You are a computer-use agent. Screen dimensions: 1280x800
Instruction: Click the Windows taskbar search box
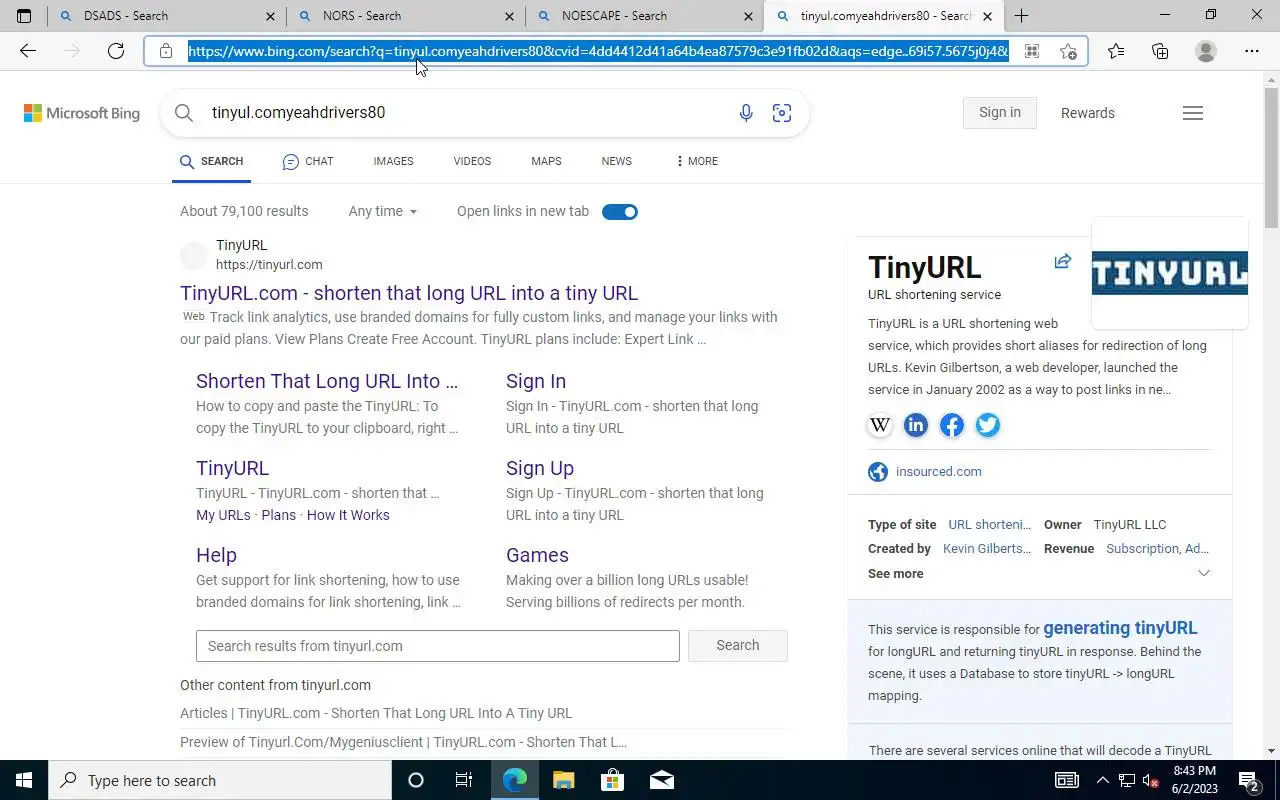(x=222, y=780)
